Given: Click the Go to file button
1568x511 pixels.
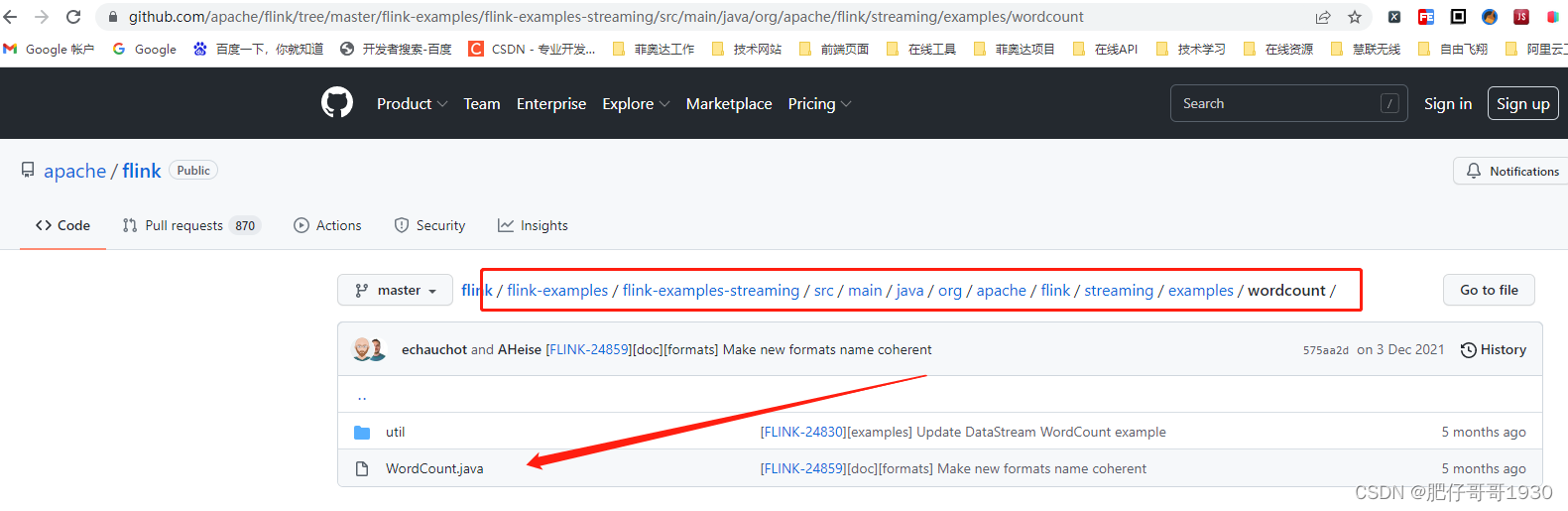Looking at the screenshot, I should pos(1489,290).
